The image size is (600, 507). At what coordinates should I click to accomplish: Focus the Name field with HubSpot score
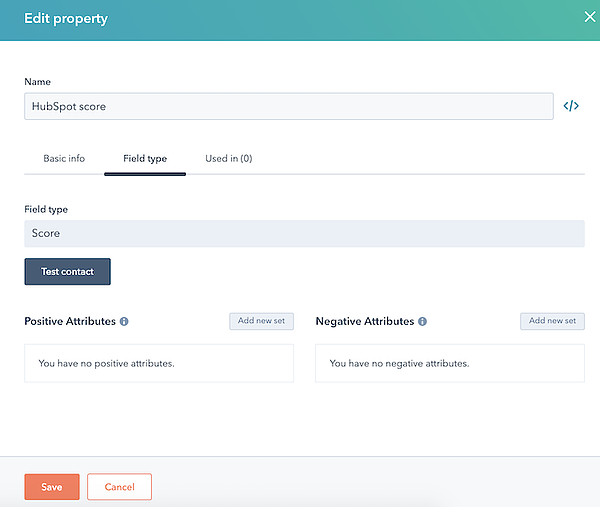289,106
